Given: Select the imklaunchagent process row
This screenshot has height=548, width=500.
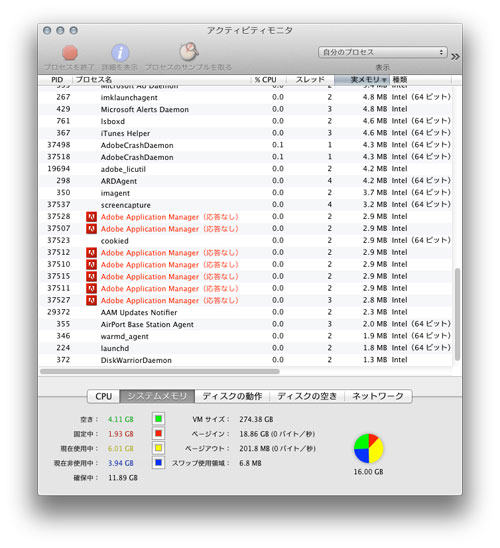Looking at the screenshot, I should (245, 97).
